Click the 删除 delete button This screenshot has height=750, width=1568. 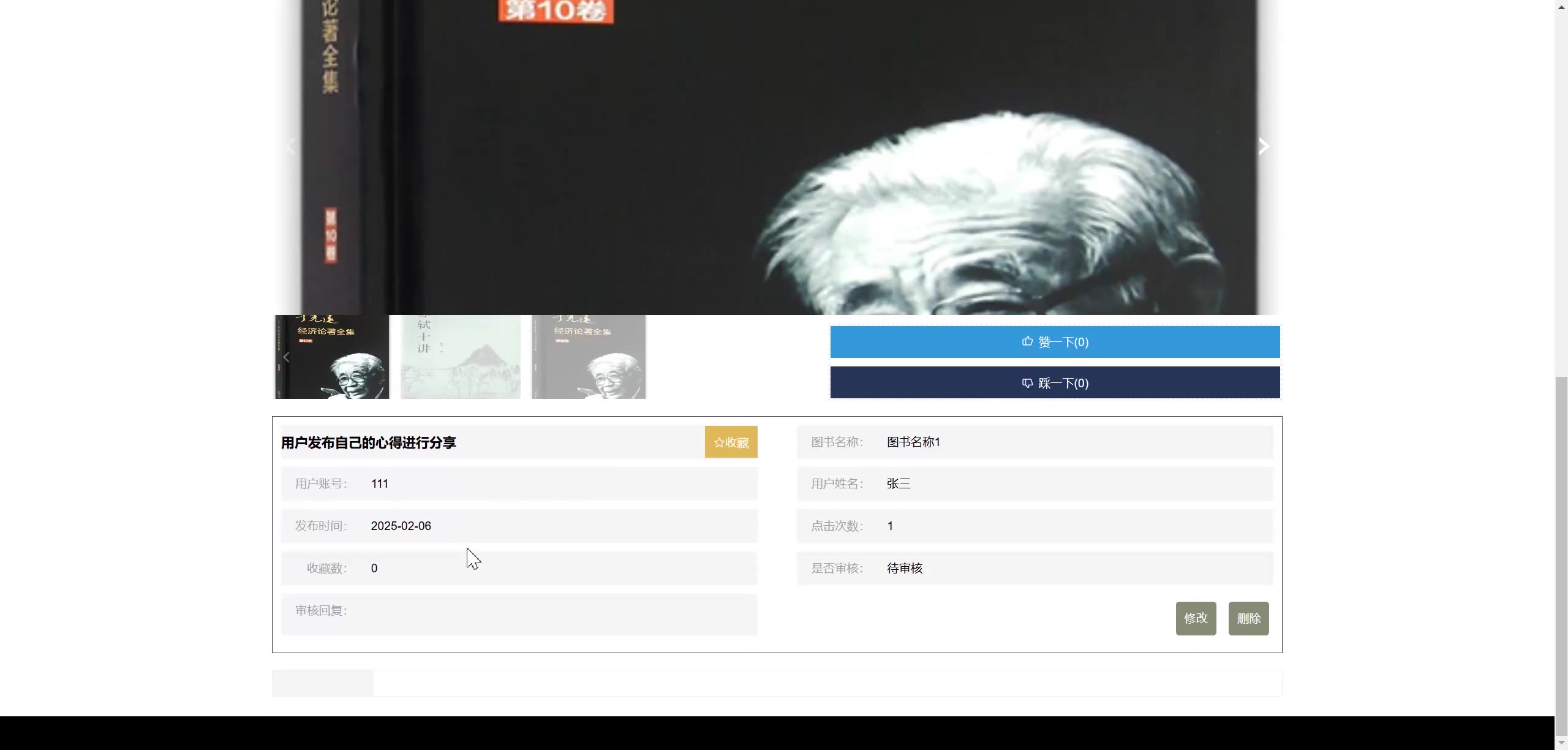1248,618
